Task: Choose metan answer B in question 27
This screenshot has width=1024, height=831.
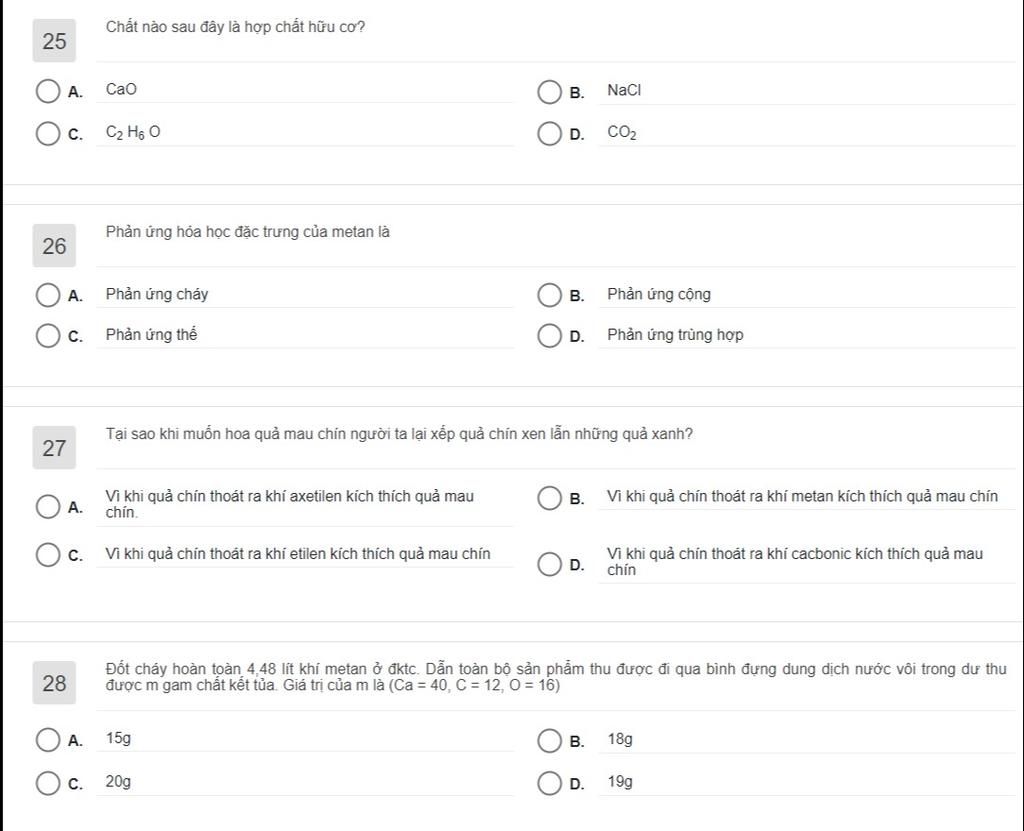Action: click(x=549, y=498)
